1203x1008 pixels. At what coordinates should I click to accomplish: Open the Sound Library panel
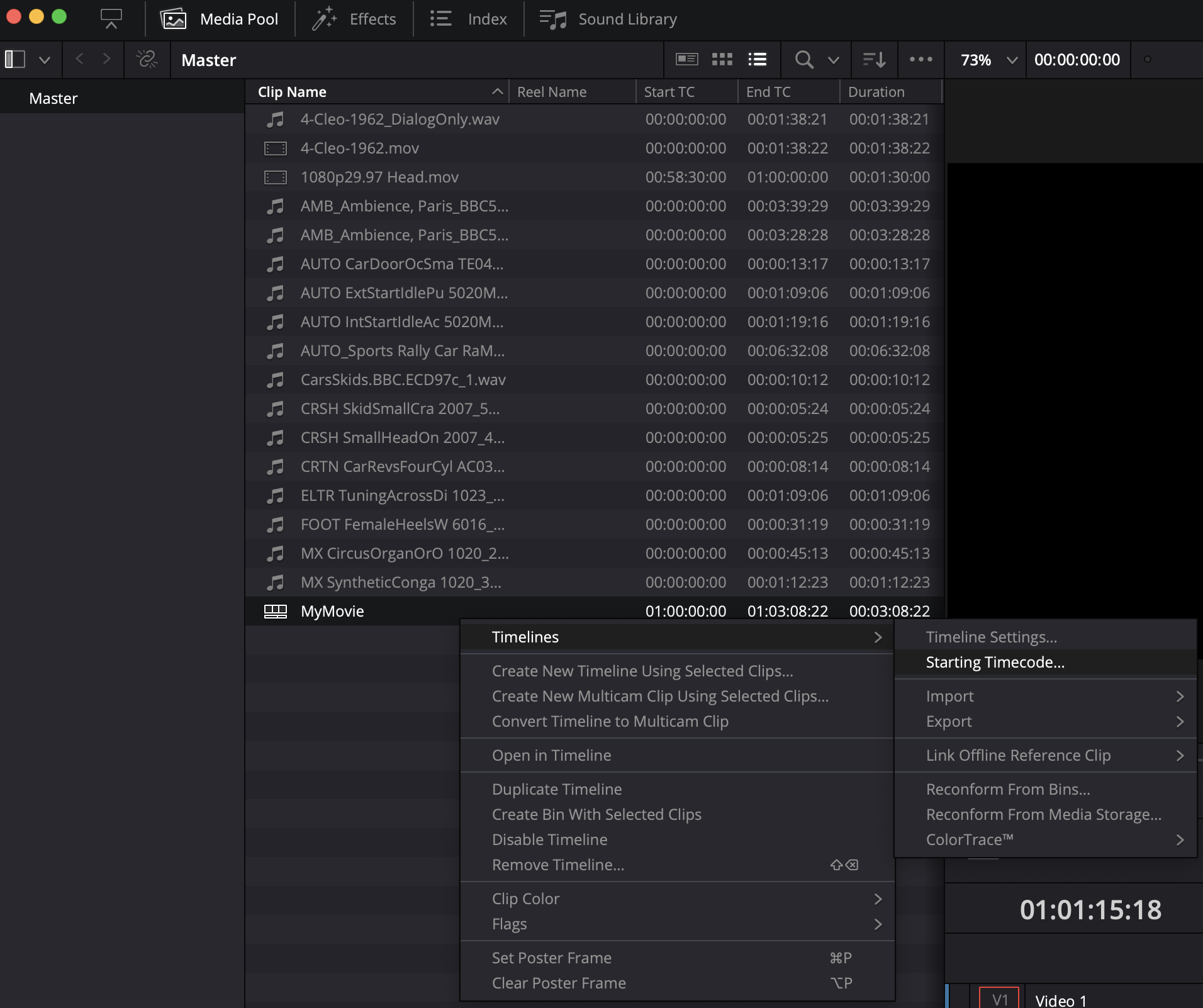(606, 19)
